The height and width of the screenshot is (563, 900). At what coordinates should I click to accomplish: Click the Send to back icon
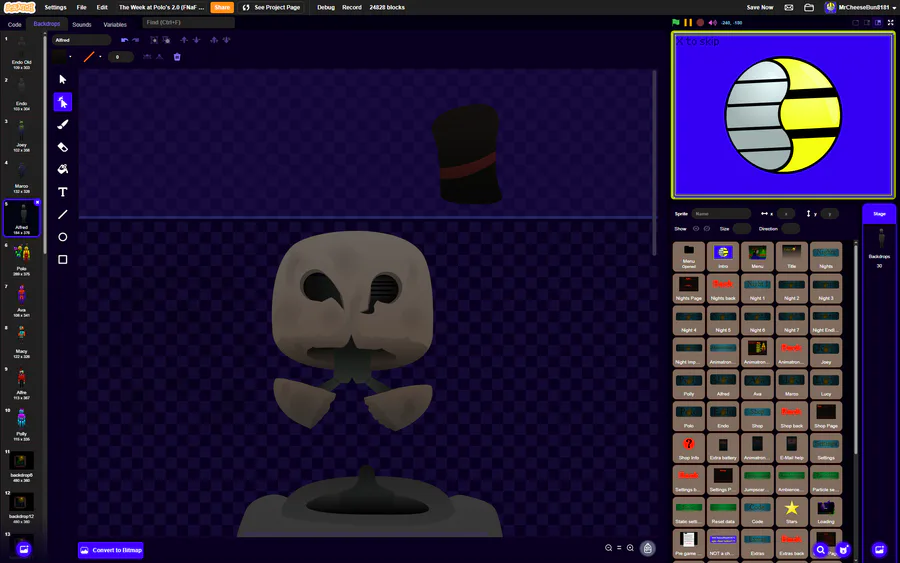pos(226,40)
